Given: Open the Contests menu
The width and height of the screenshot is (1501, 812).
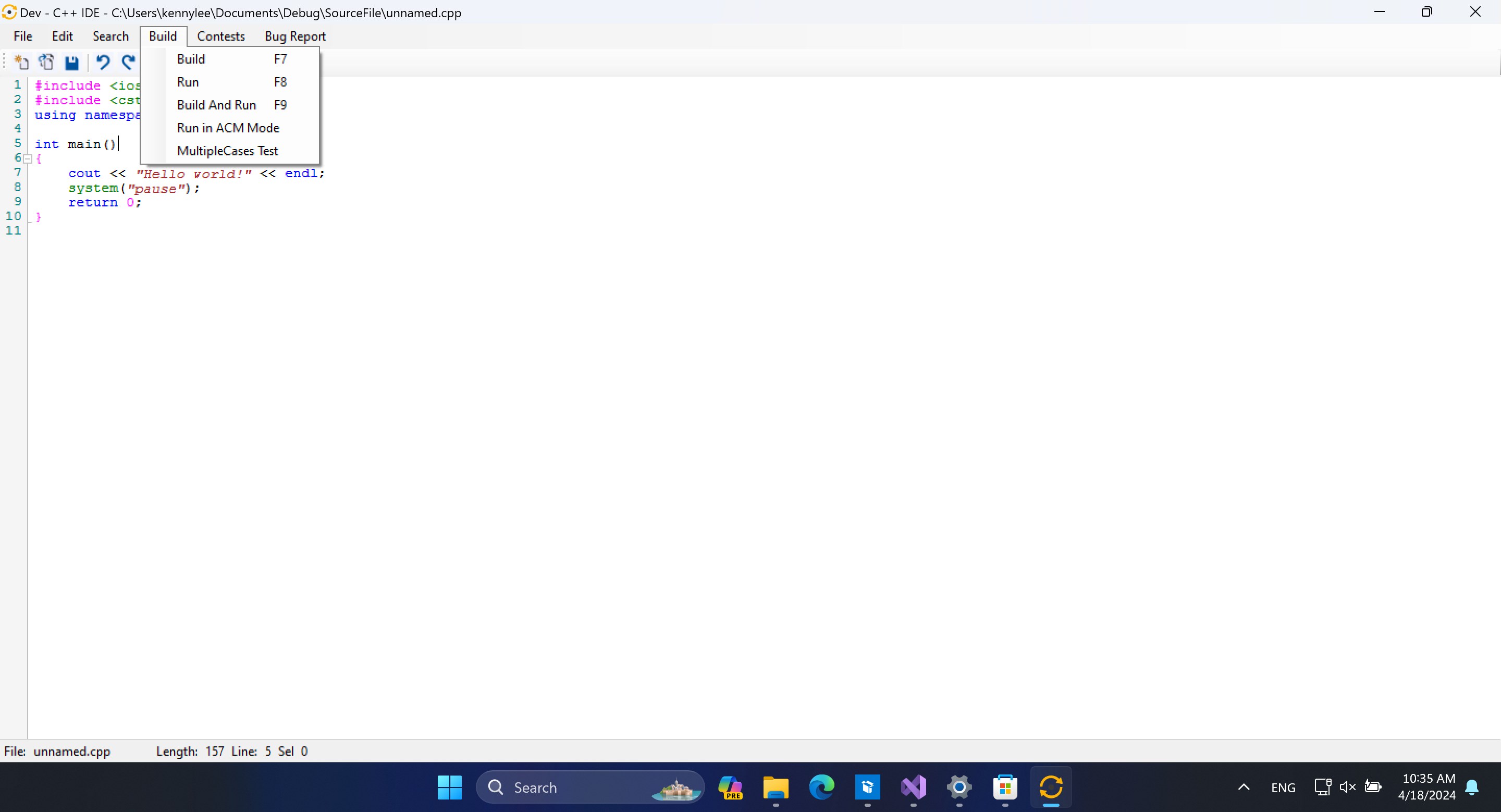Looking at the screenshot, I should [221, 36].
